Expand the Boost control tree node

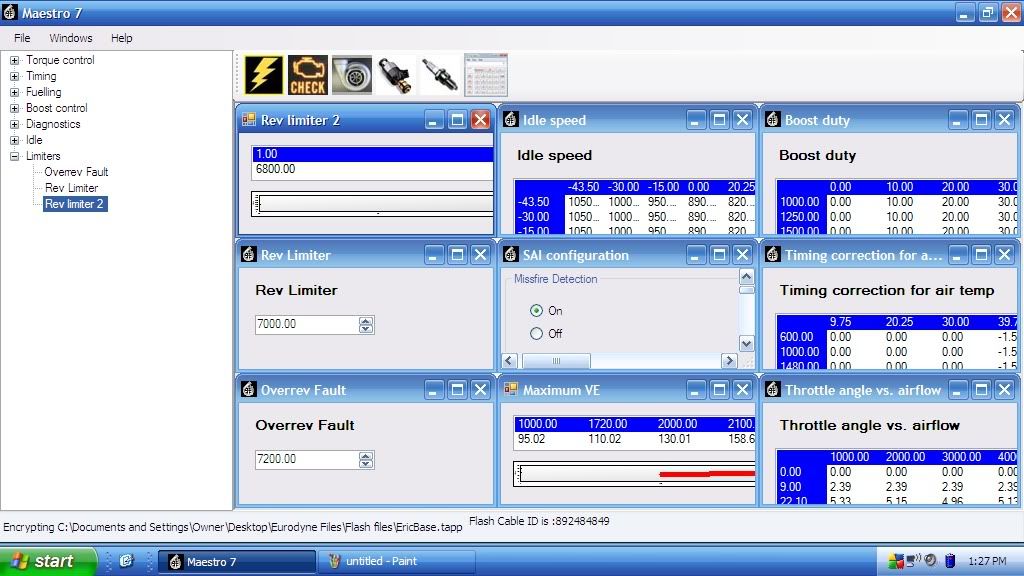[x=14, y=108]
